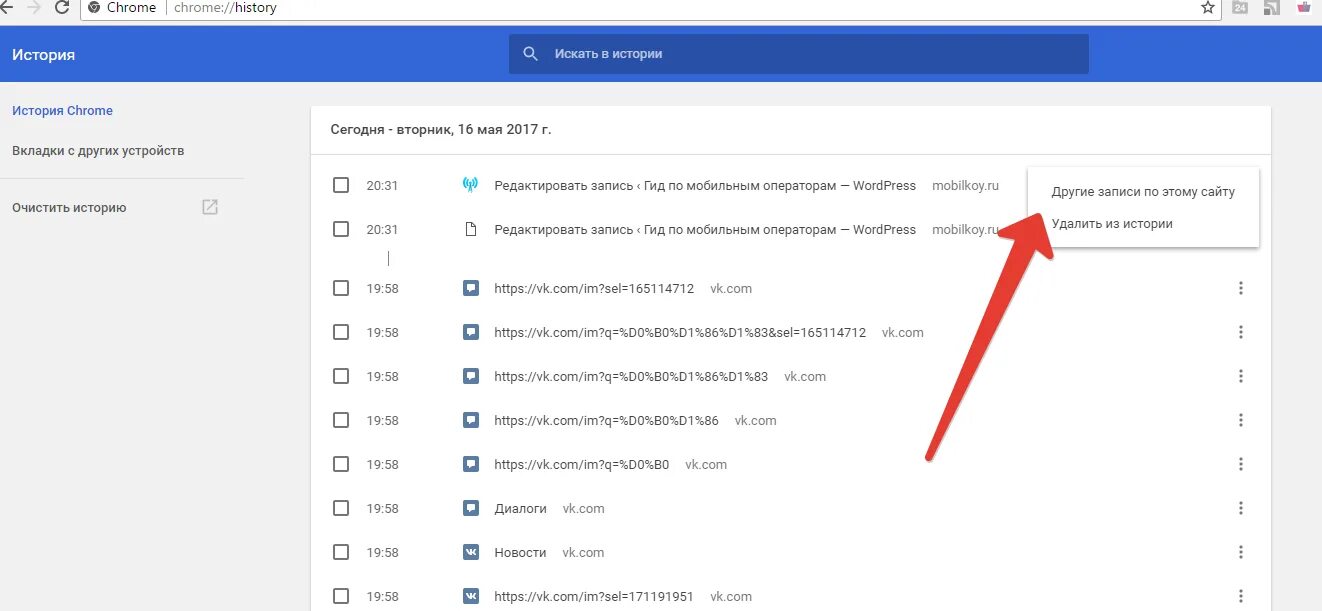This screenshot has width=1322, height=611.
Task: Check the box for the URL ending %83&sel=165114712
Action: coord(341,332)
